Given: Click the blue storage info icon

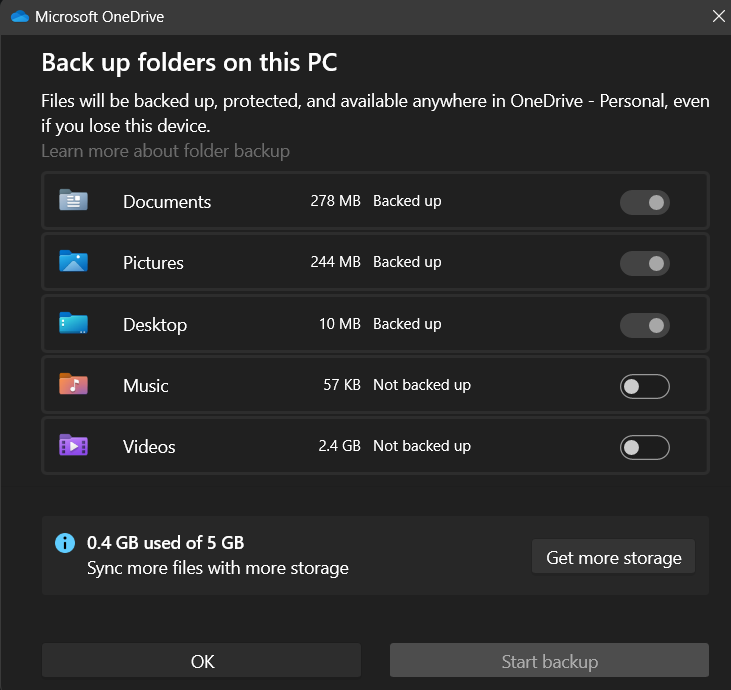Looking at the screenshot, I should coord(65,543).
